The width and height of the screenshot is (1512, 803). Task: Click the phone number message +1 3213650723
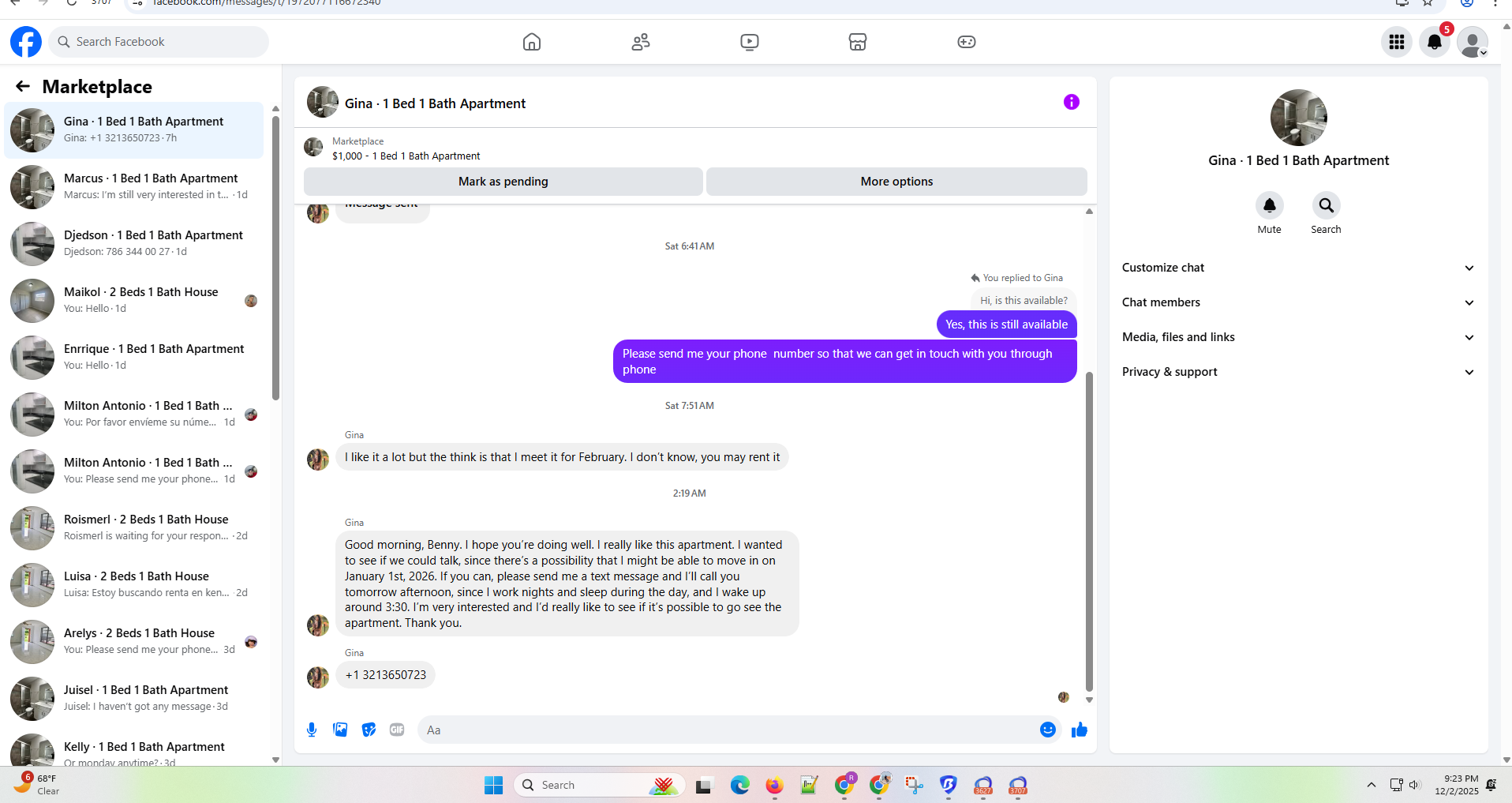pyautogui.click(x=385, y=675)
